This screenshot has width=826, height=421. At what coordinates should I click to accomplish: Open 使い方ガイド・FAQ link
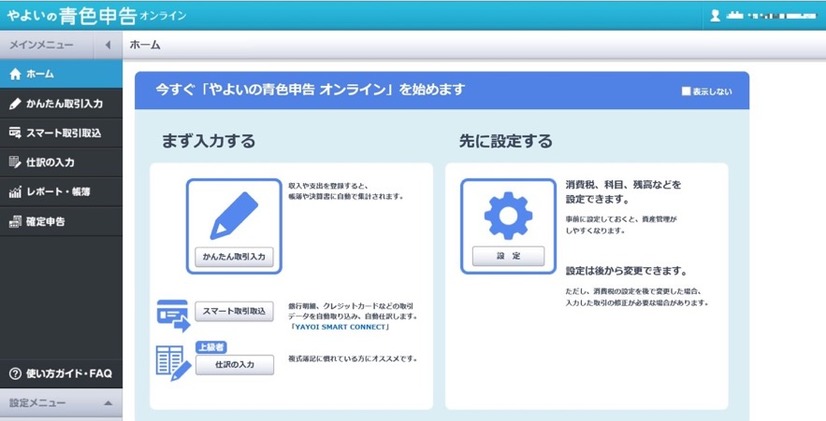point(61,374)
